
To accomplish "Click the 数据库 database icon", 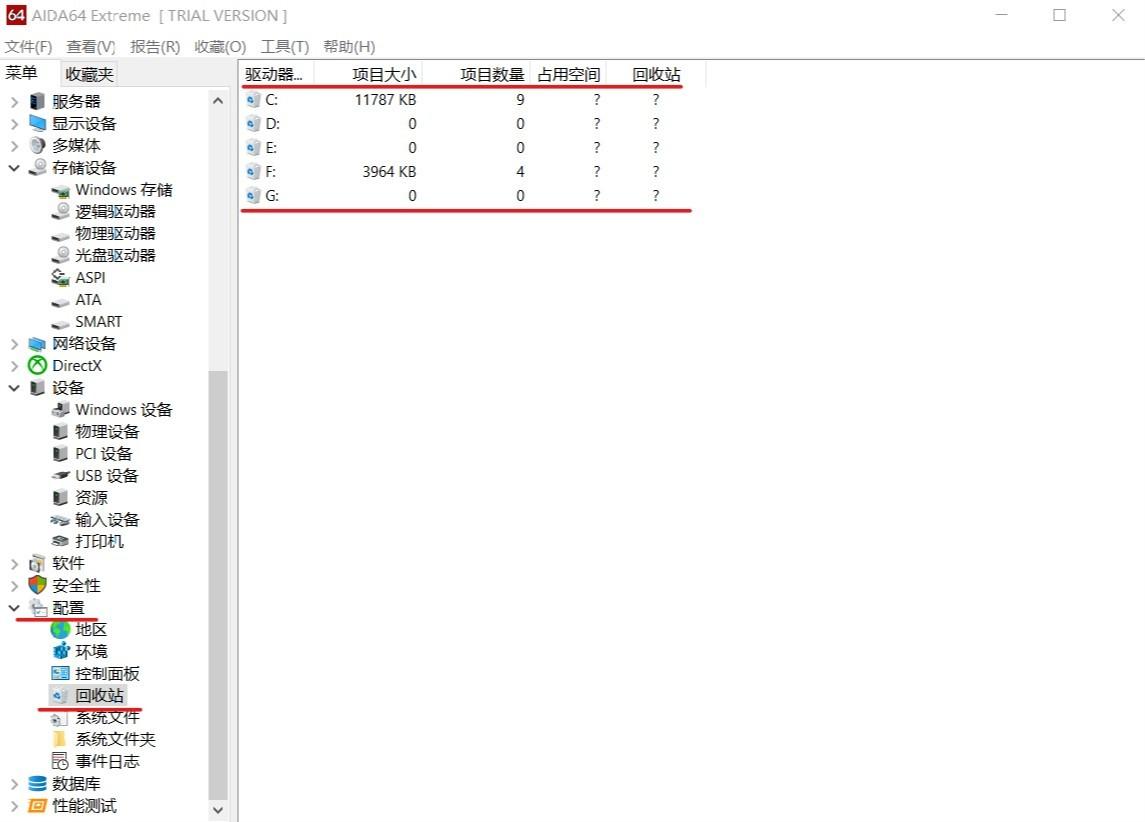I will tap(37, 783).
